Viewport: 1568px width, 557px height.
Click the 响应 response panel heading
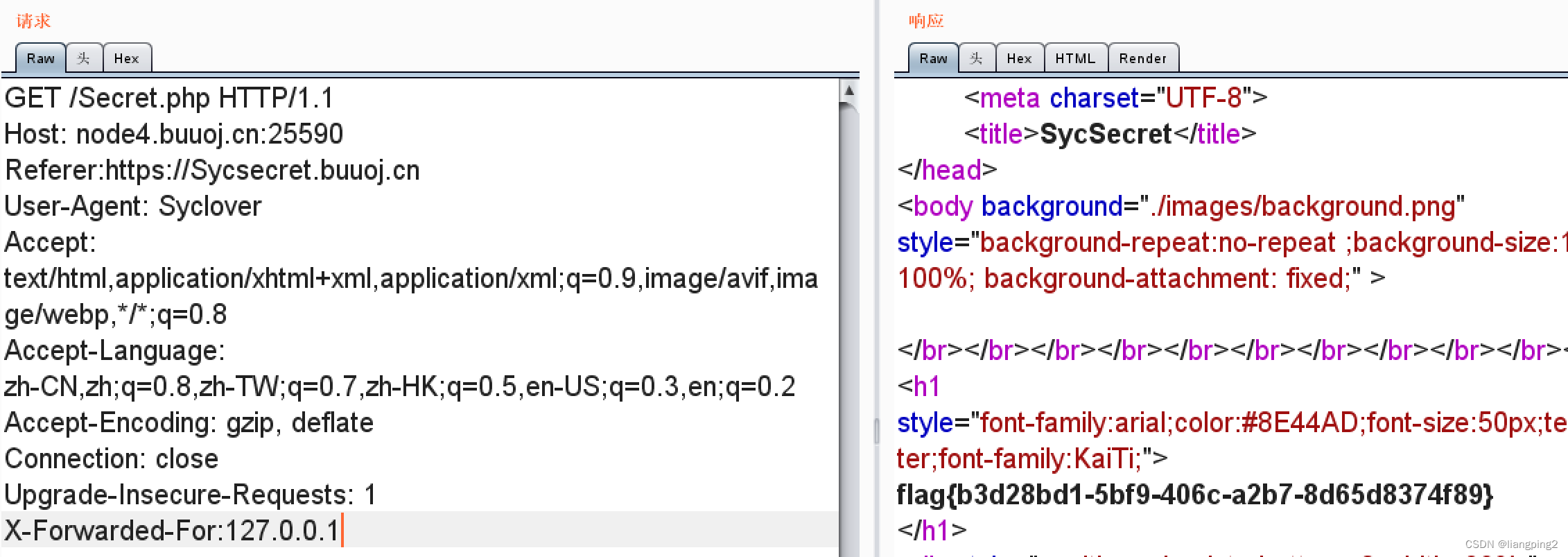click(926, 21)
